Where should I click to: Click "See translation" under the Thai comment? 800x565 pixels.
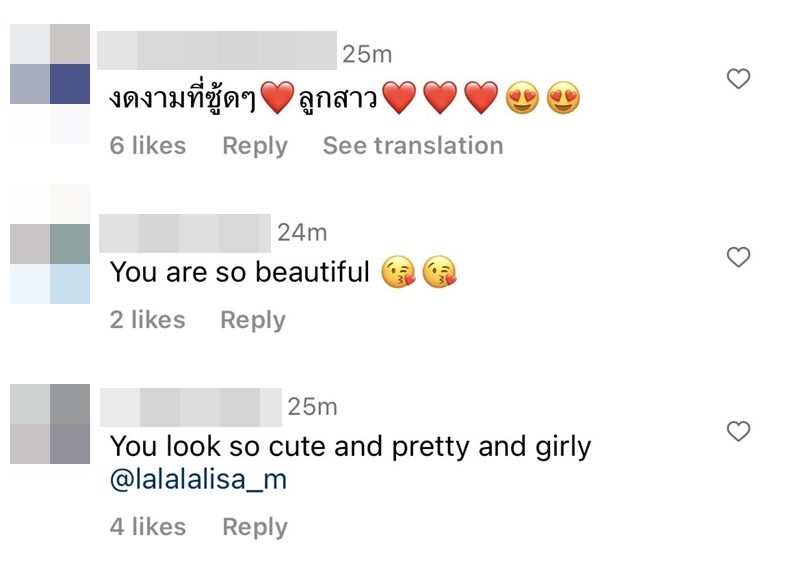(x=412, y=146)
